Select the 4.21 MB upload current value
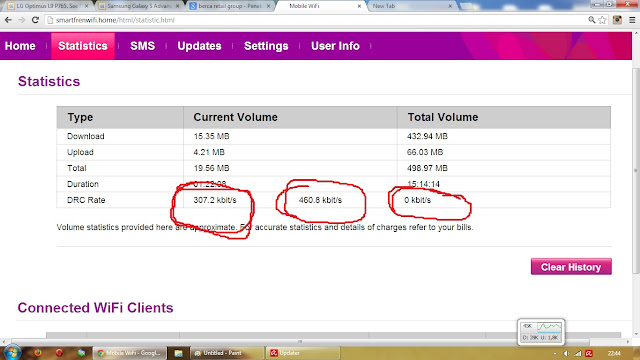The width and height of the screenshot is (640, 360). [209, 152]
